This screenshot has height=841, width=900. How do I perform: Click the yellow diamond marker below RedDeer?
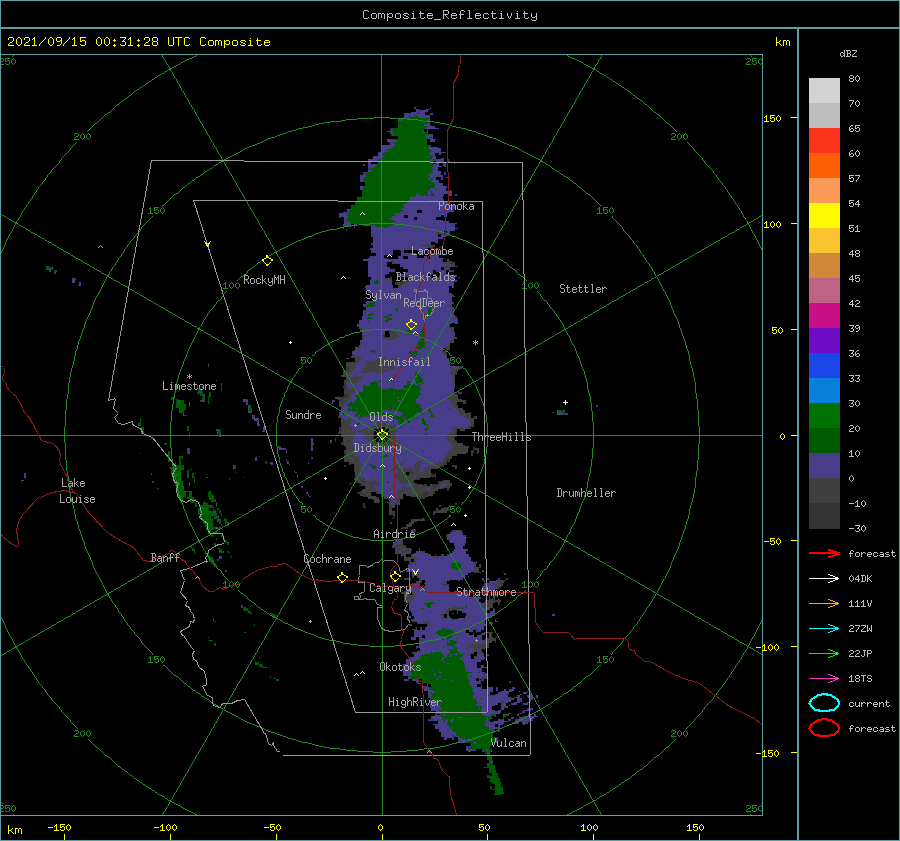(x=411, y=325)
